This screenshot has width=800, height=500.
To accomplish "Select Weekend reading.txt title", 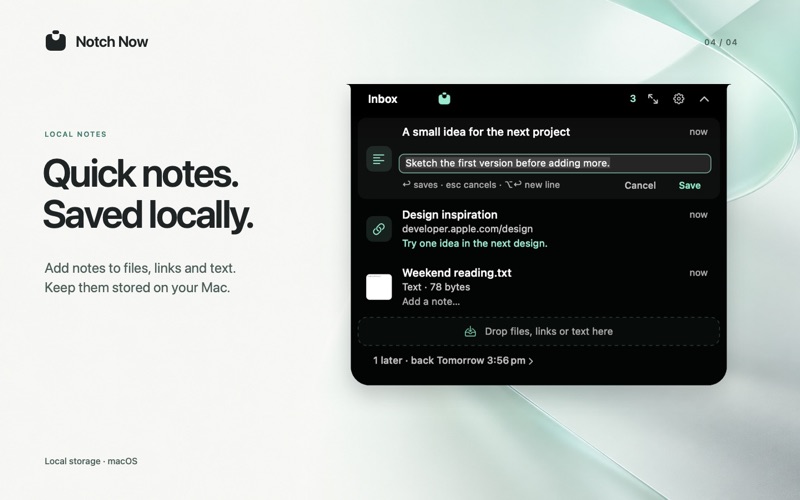I will (x=457, y=273).
